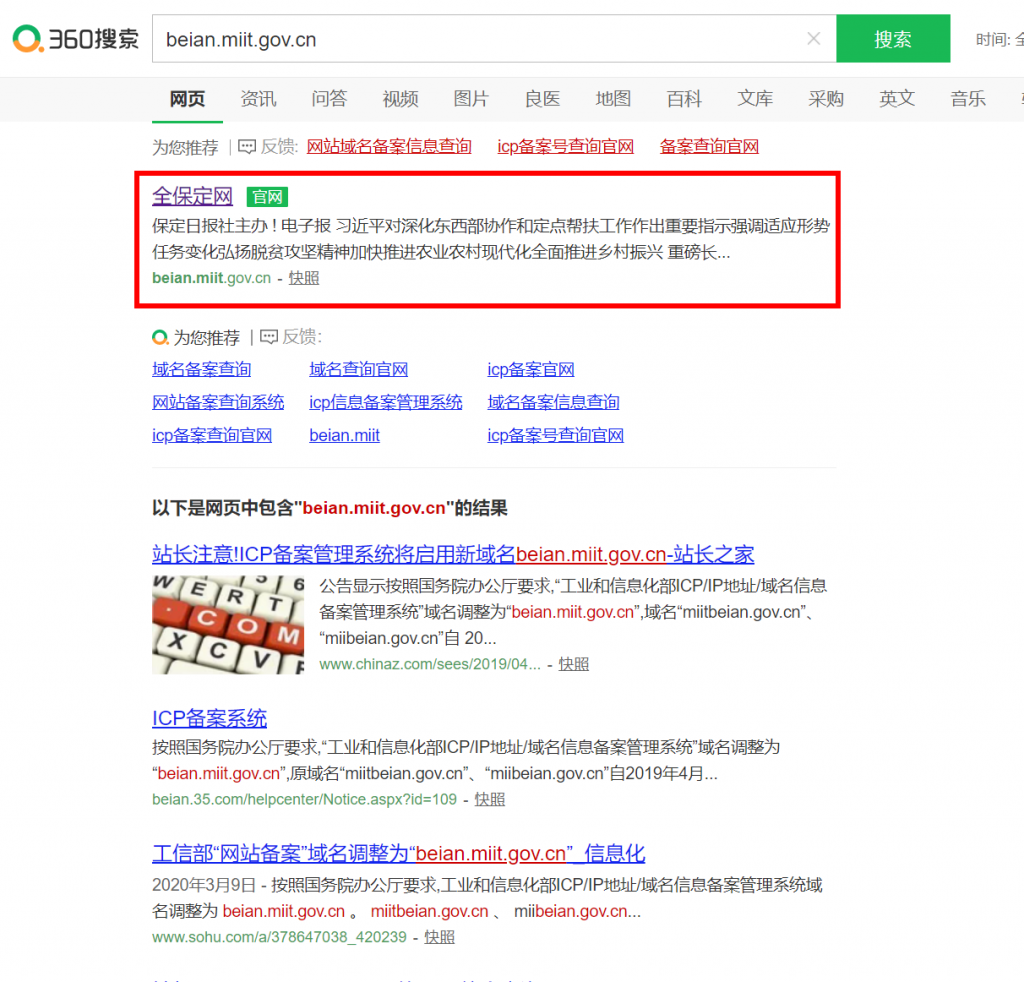1024x982 pixels.
Task: Open the 站长注意 ICP备案管理系统 result title
Action: [453, 554]
